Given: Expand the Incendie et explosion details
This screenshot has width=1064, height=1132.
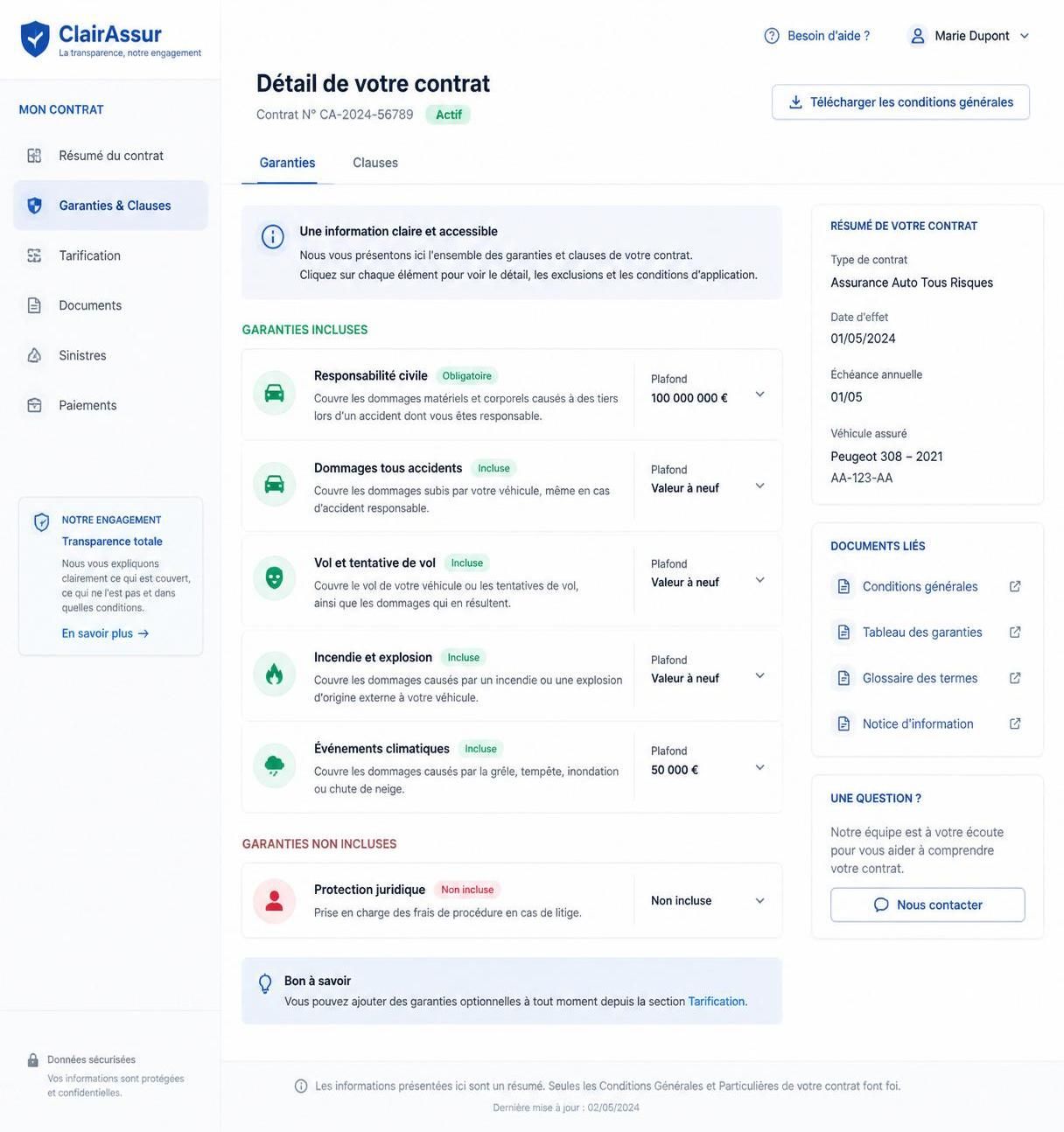Looking at the screenshot, I should 759,675.
